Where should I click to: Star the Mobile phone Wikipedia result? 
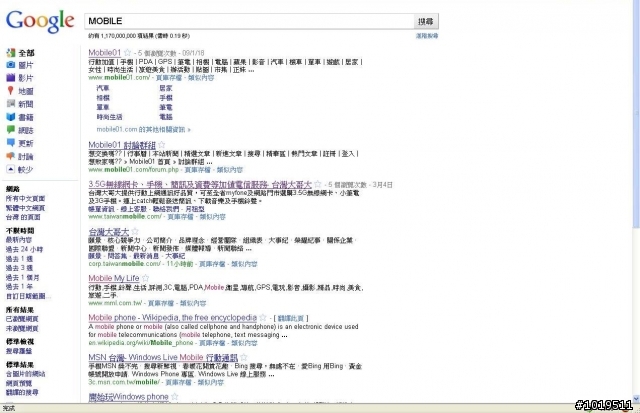[x=263, y=317]
